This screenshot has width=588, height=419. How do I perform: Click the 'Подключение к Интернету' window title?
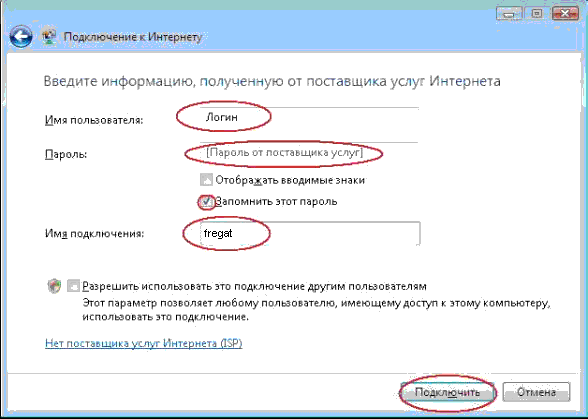[x=133, y=37]
